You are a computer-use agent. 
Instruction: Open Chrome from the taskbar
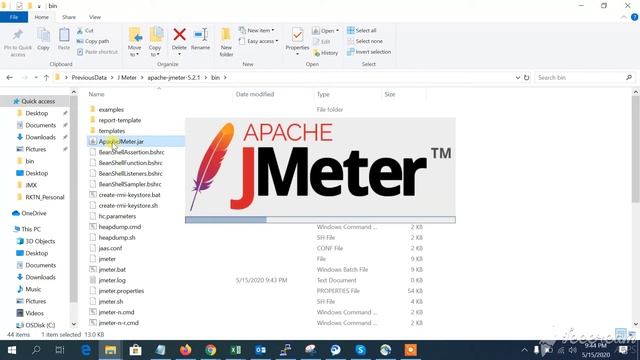click(211, 350)
